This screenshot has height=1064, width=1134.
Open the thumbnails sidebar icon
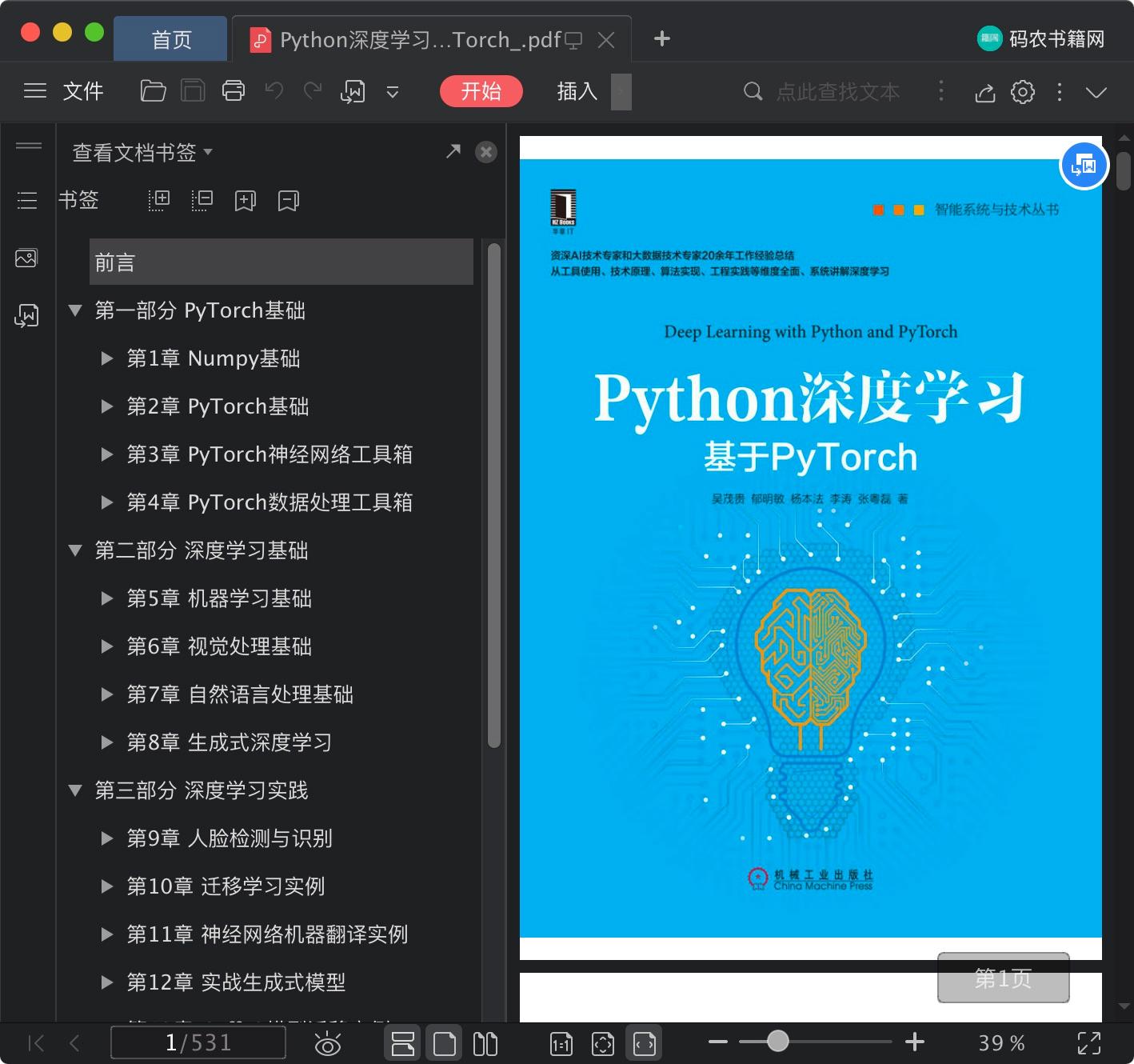[x=26, y=258]
